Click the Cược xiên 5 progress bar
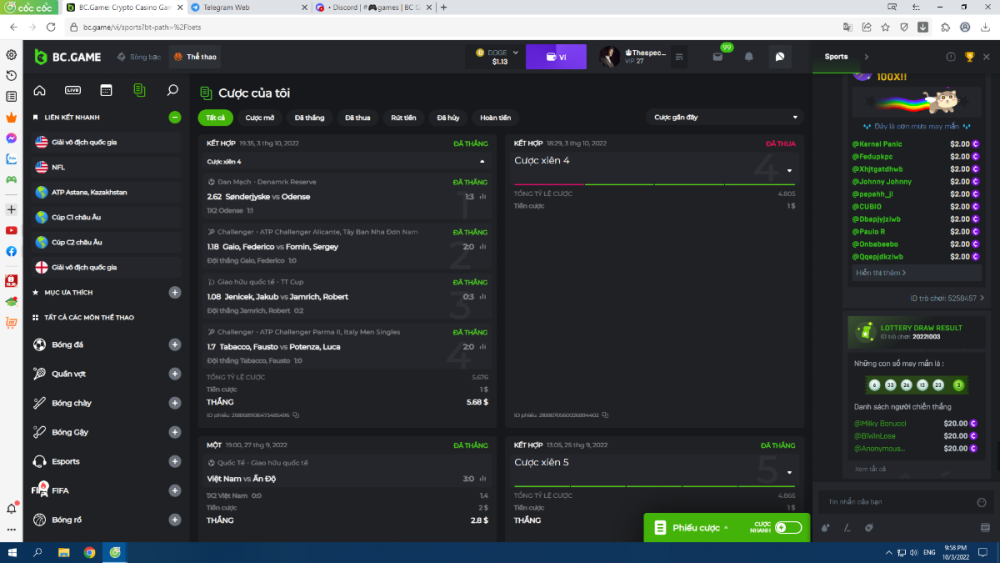Viewport: 1000px width, 563px height. (x=654, y=485)
